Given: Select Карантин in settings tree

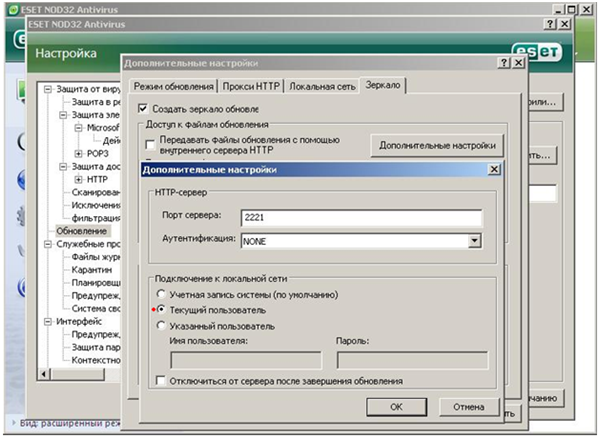Looking at the screenshot, I should (x=92, y=270).
